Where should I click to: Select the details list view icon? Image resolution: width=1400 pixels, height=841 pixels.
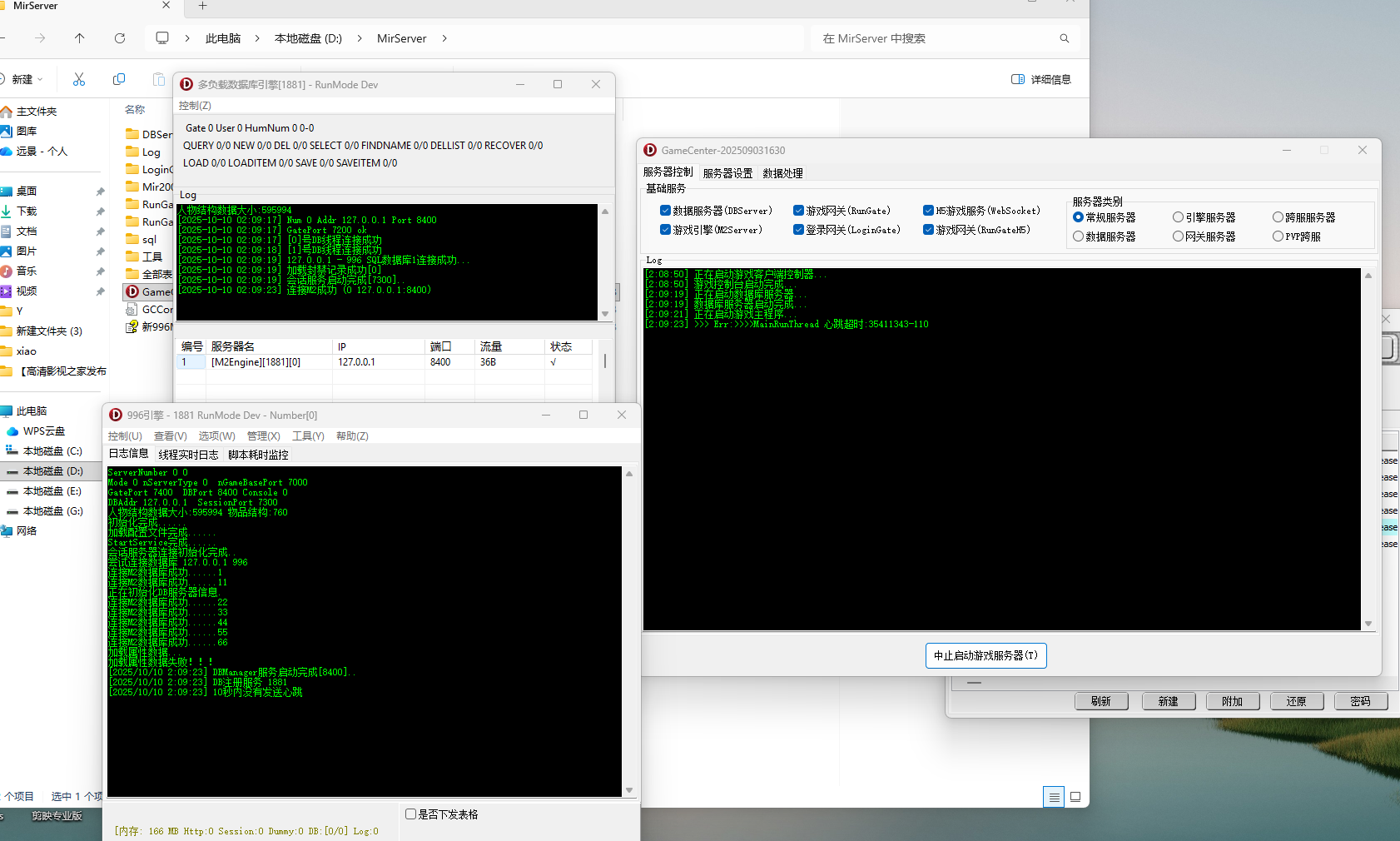click(1054, 797)
